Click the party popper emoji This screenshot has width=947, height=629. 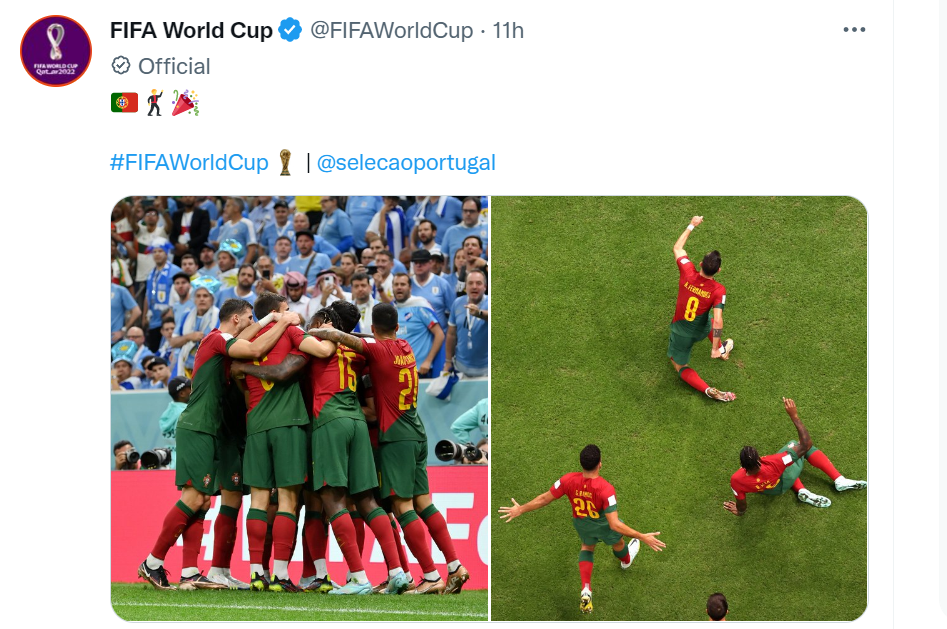185,103
